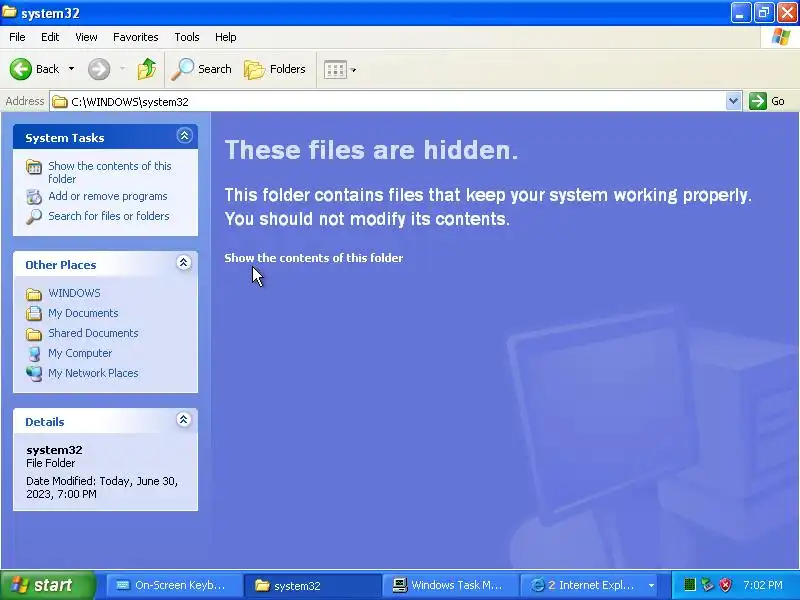Go up one folder level
This screenshot has width=800, height=600.
click(x=146, y=69)
